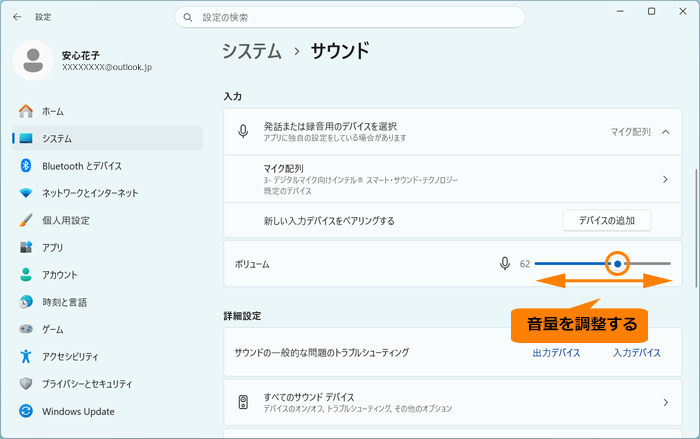Click the search magnifier icon

tap(188, 17)
